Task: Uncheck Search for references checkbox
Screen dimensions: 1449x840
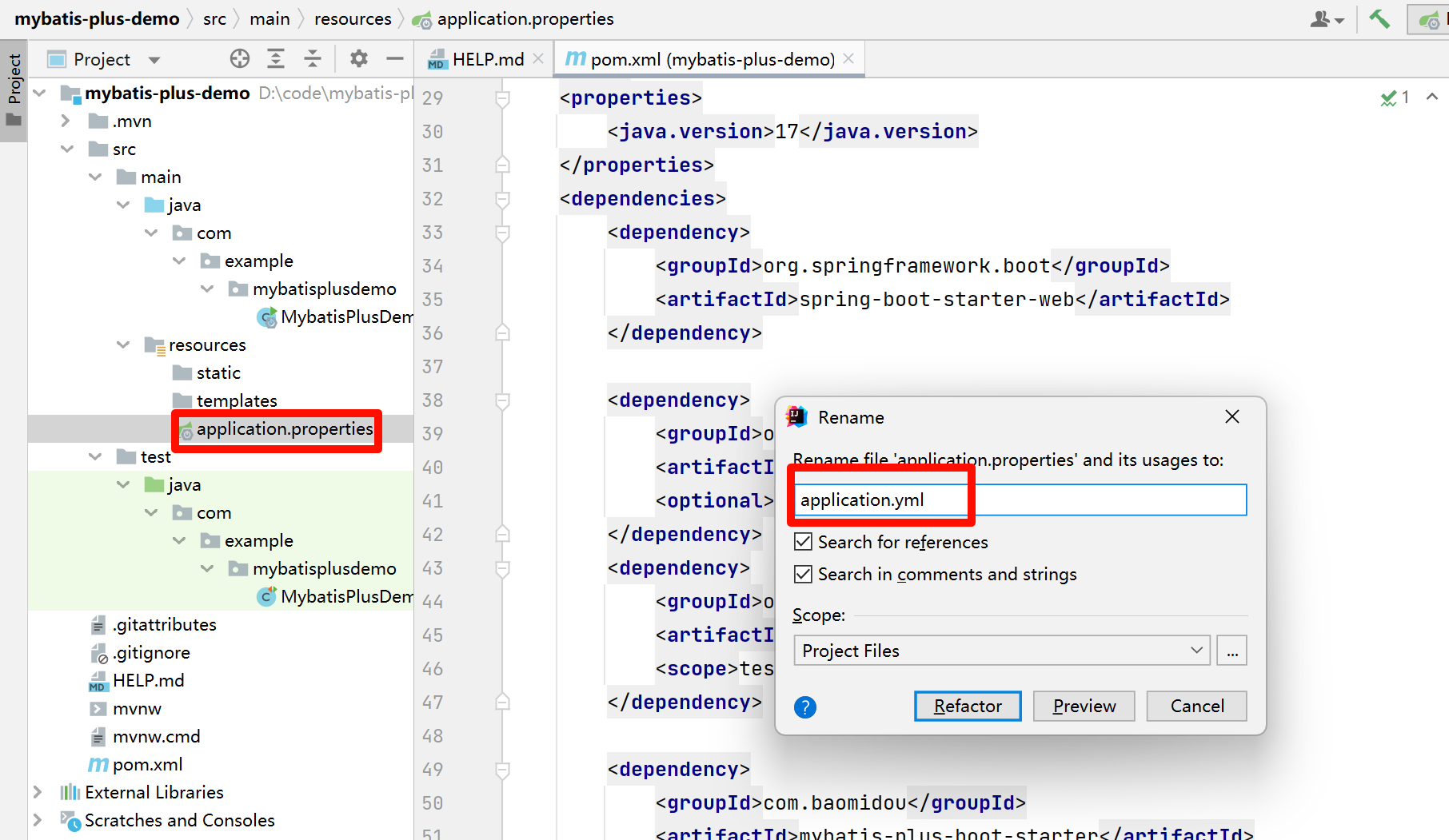Action: (804, 542)
